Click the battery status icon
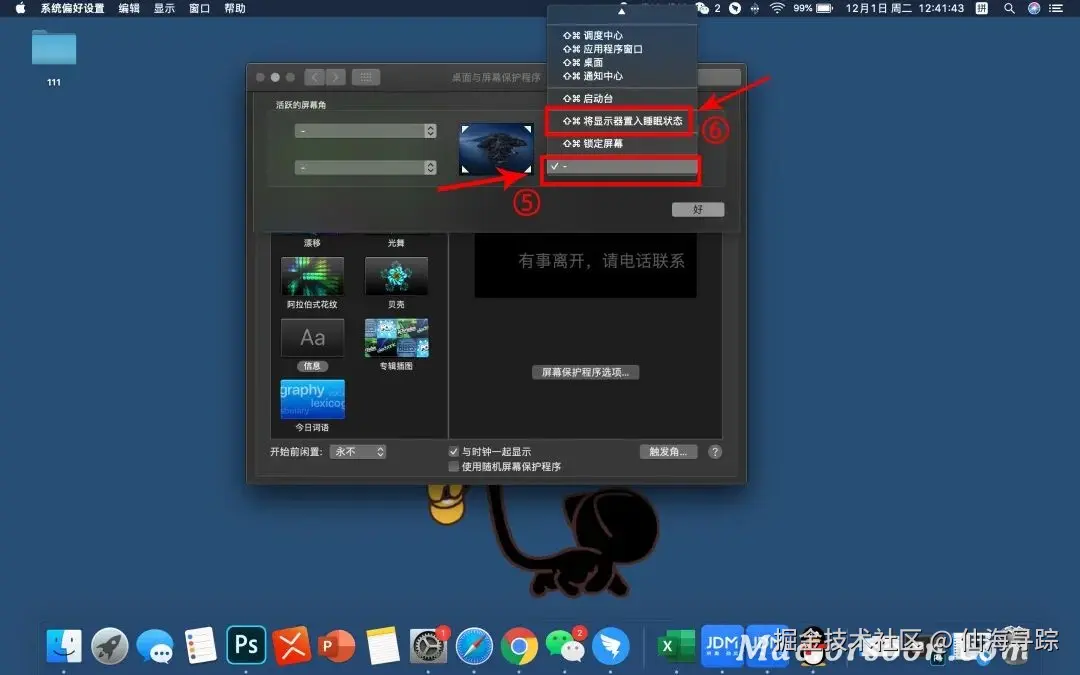1080x675 pixels. pos(824,8)
